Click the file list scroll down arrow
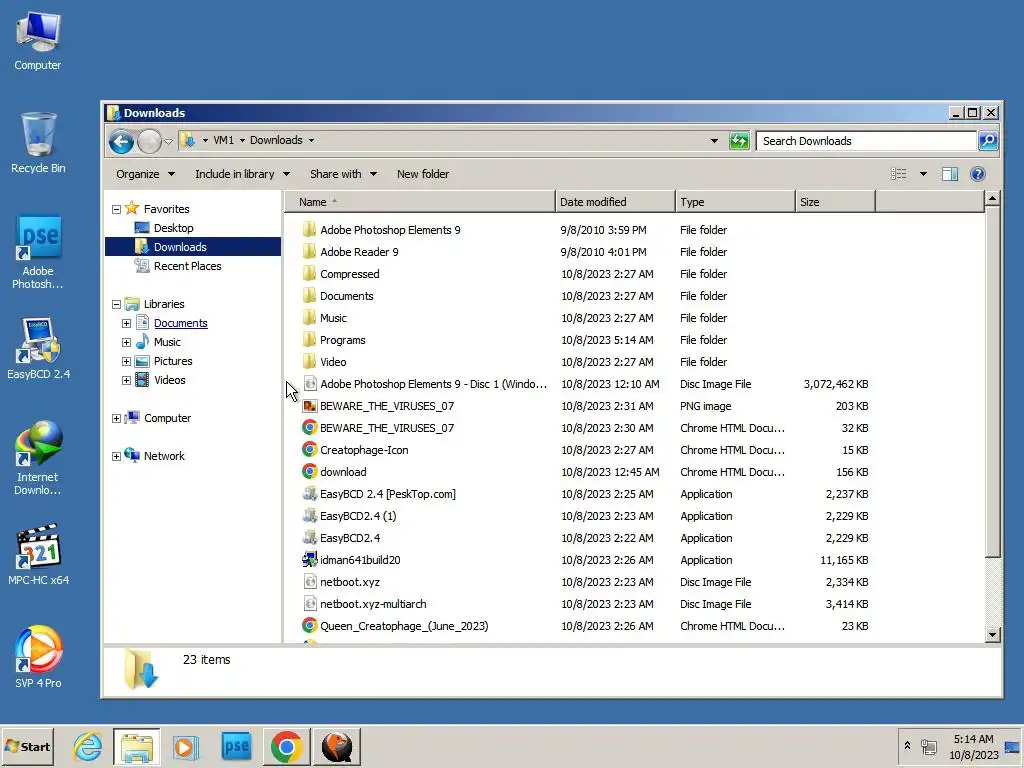Image resolution: width=1024 pixels, height=768 pixels. [992, 634]
